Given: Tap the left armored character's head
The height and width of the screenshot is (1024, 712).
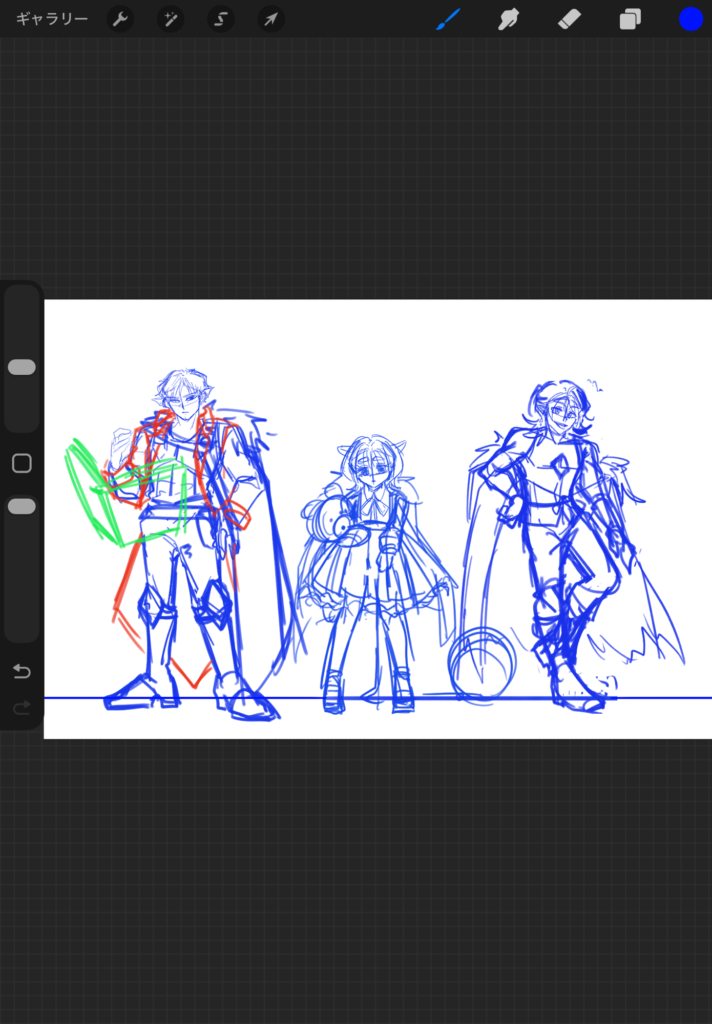Looking at the screenshot, I should [x=183, y=397].
